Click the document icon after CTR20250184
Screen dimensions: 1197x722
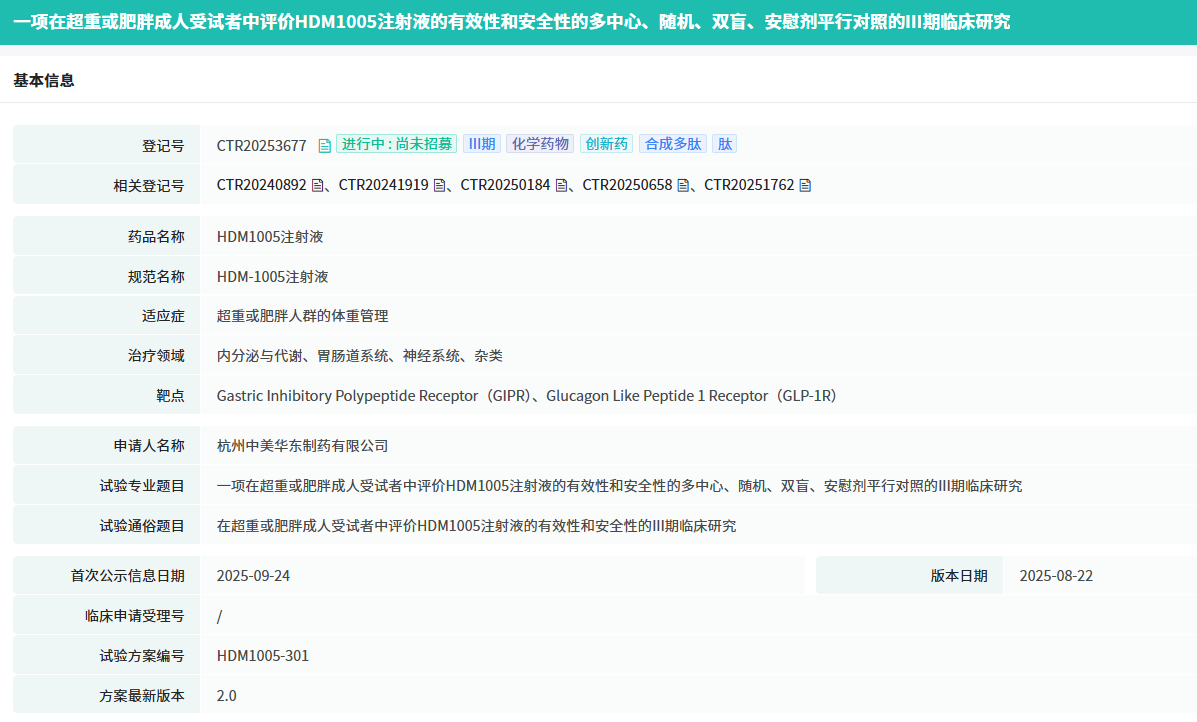coord(561,185)
